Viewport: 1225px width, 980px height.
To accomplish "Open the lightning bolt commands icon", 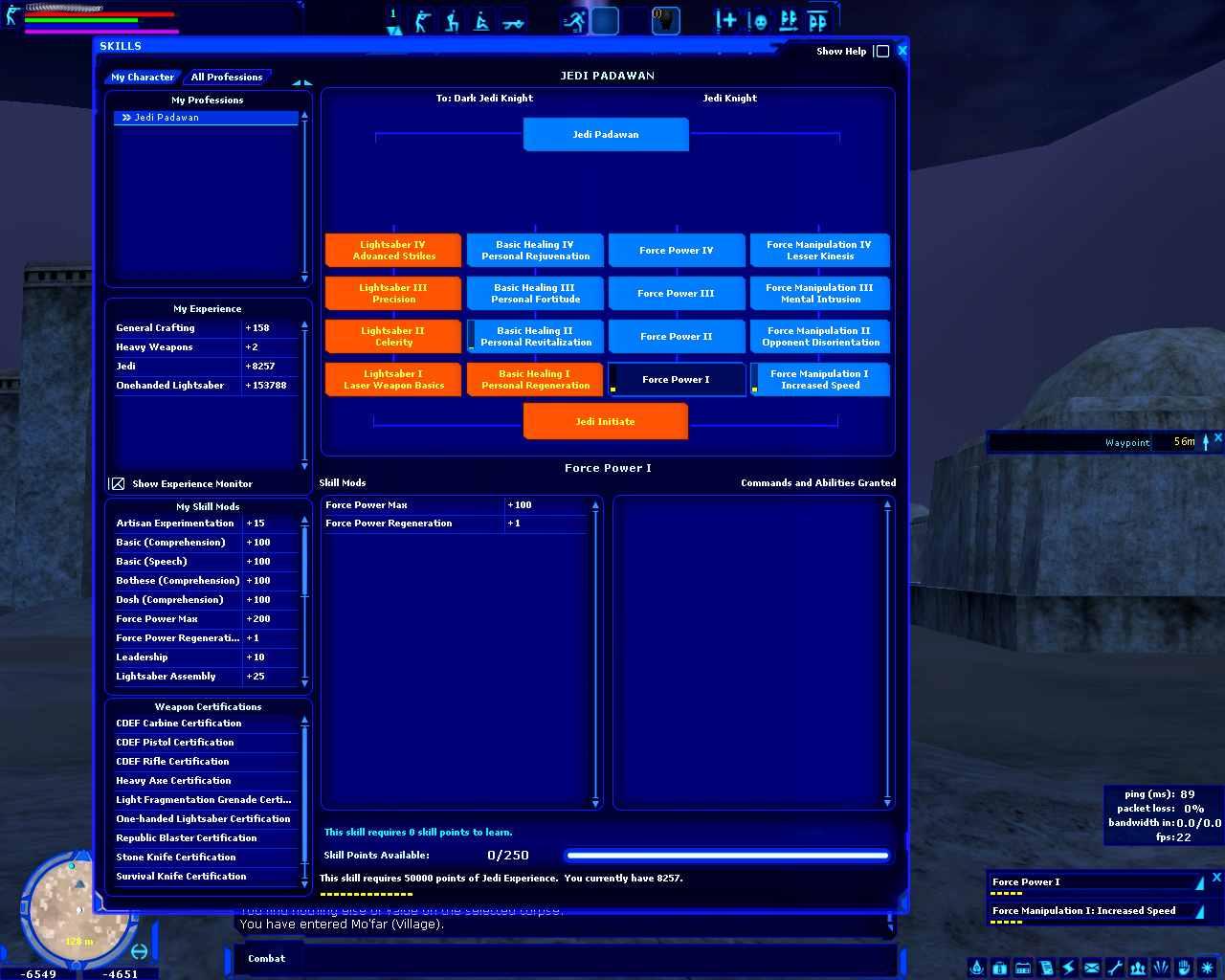I will pos(1069,968).
